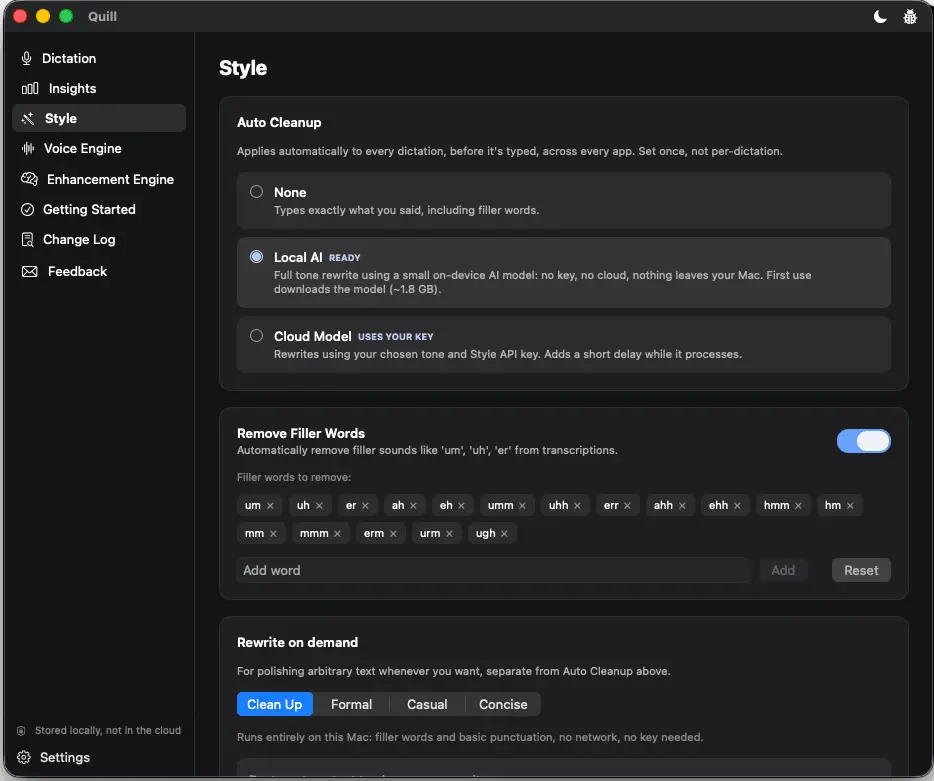The width and height of the screenshot is (934, 781).
Task: Toggle the Remove Filler Words switch
Action: click(863, 441)
